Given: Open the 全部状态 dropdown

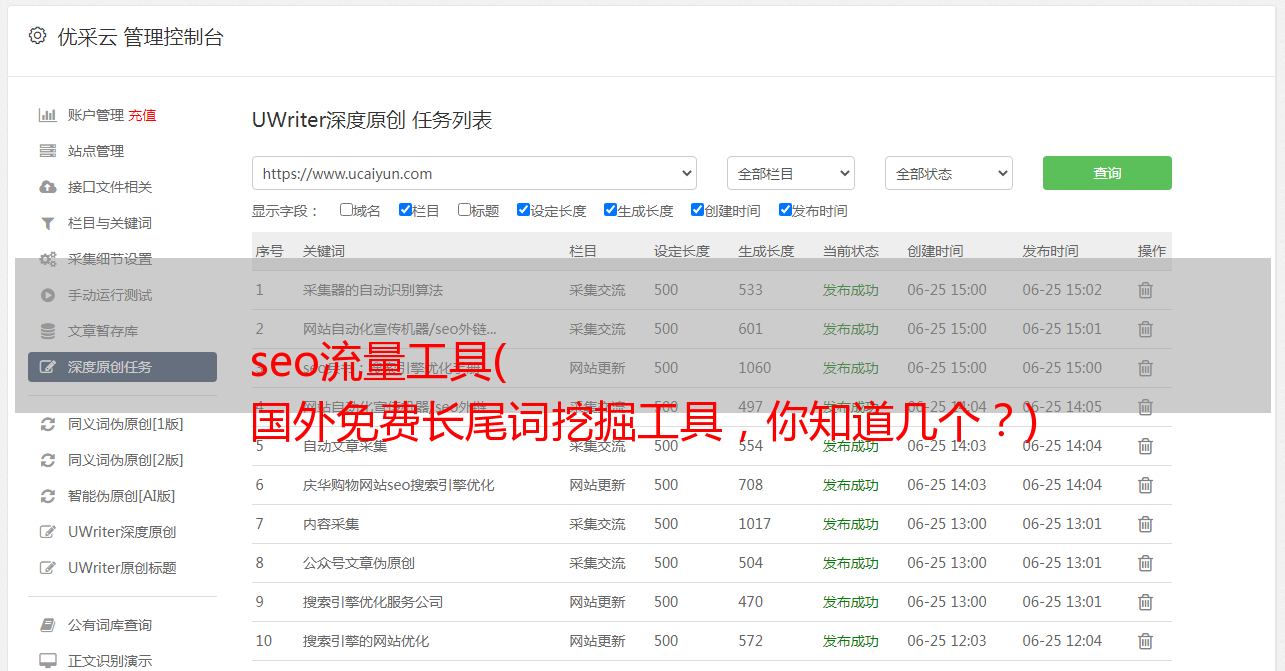Looking at the screenshot, I should (949, 173).
